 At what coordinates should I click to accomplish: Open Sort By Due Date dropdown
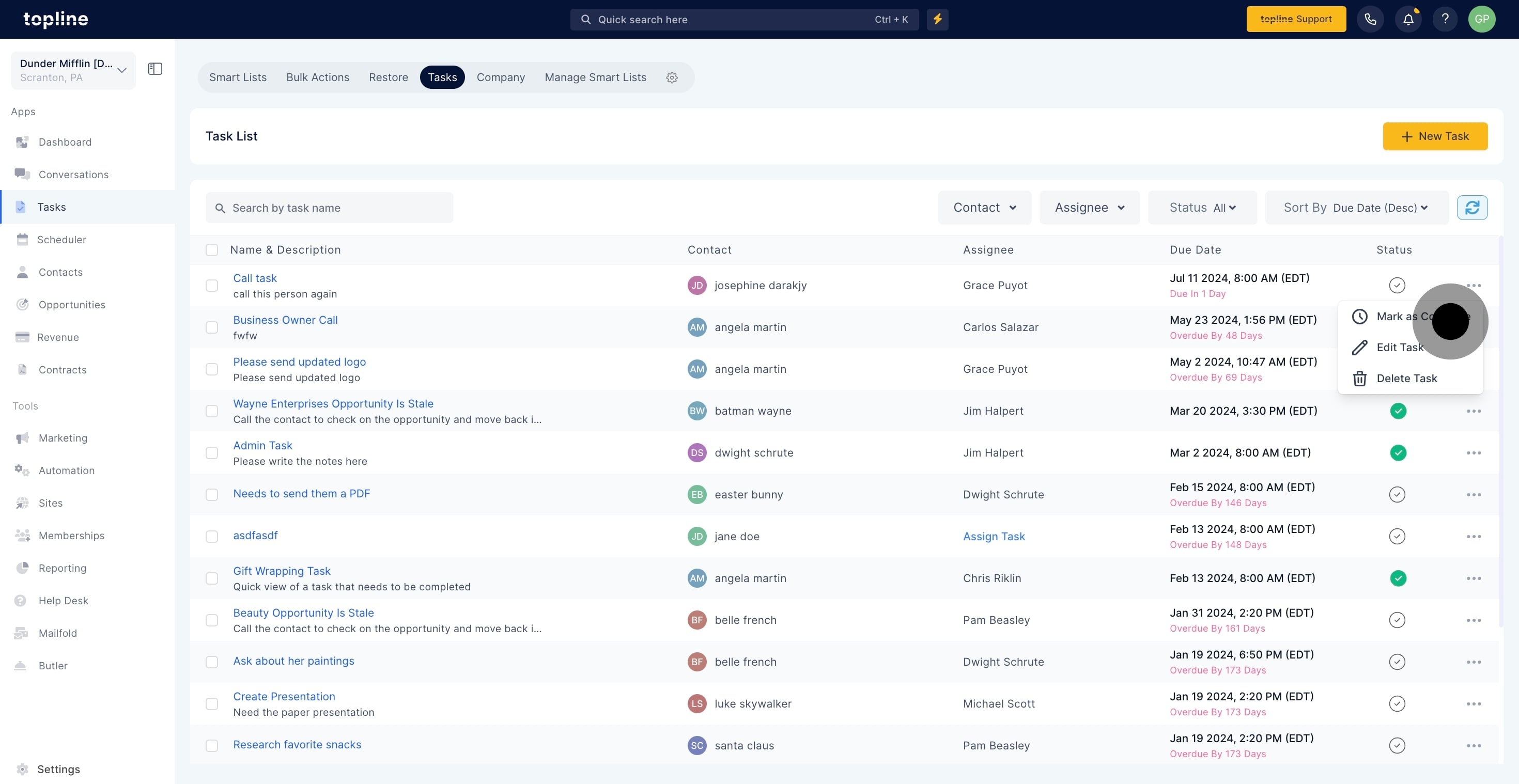click(1356, 208)
